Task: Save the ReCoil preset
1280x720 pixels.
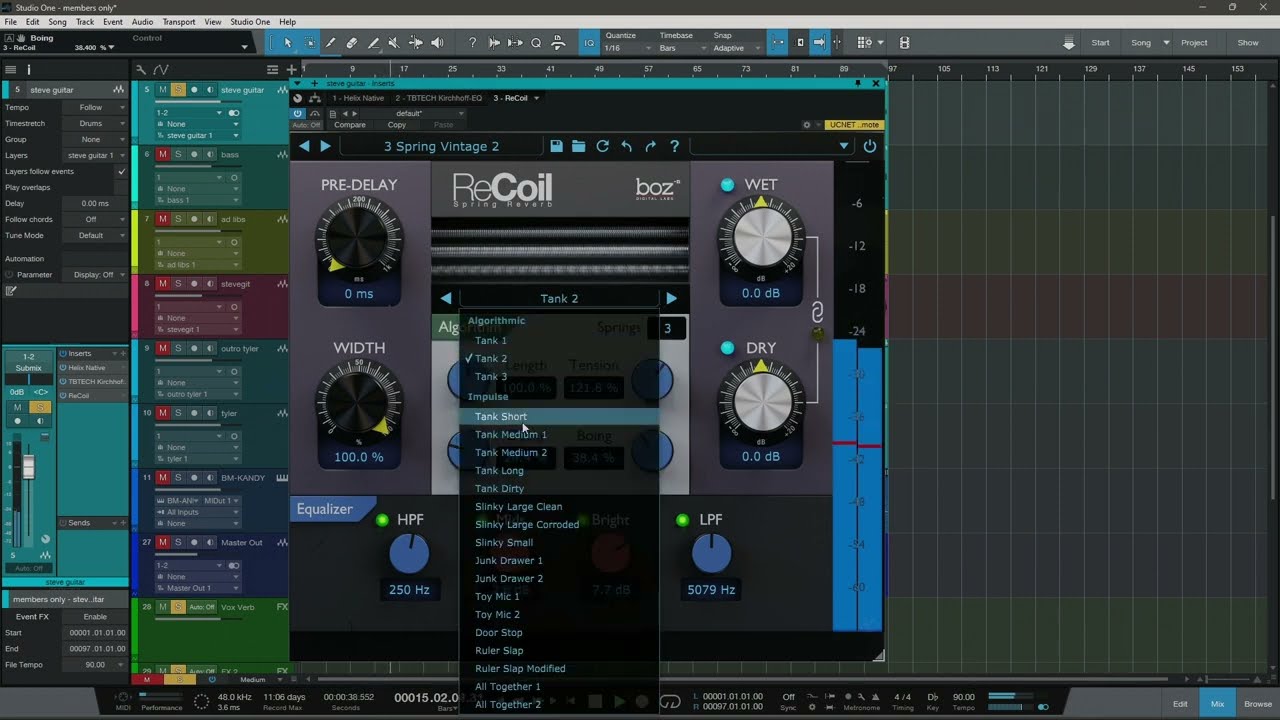Action: (x=556, y=146)
